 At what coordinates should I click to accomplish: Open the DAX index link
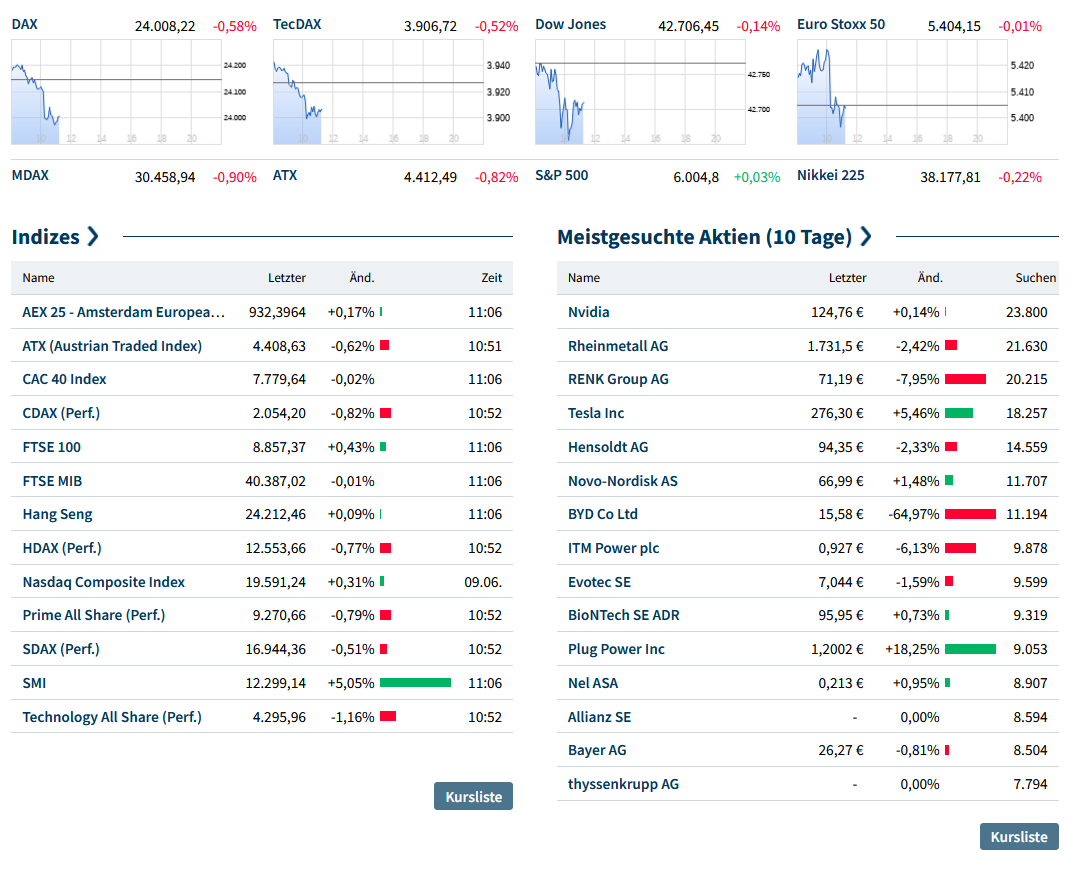[25, 25]
